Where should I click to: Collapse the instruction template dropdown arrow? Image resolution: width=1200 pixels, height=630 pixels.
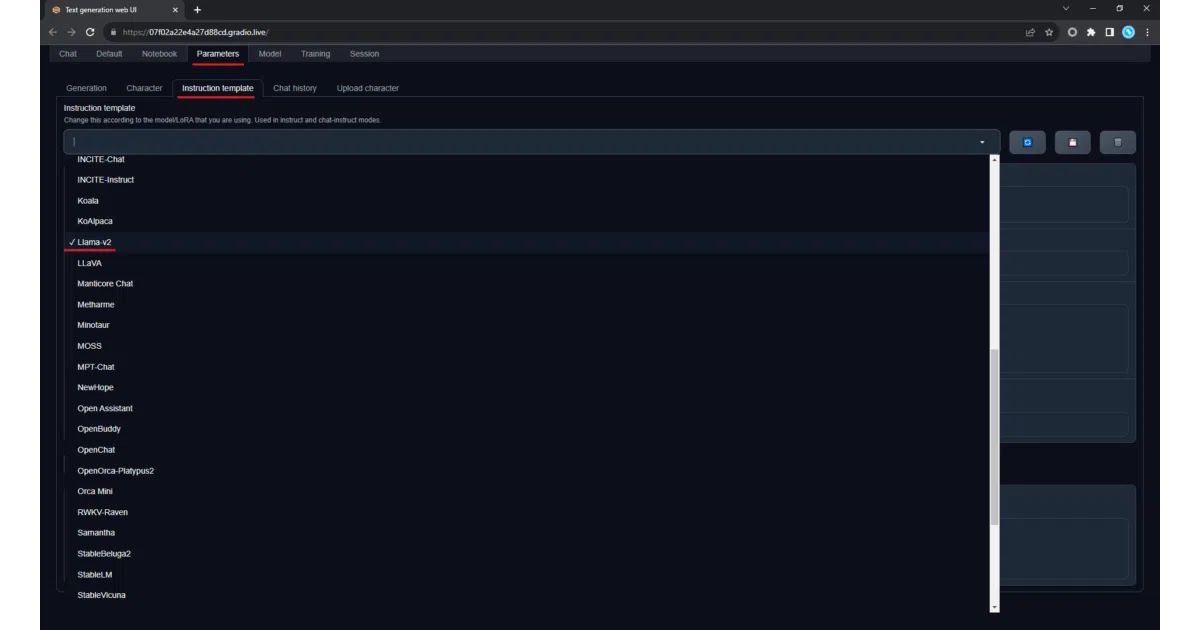pyautogui.click(x=982, y=142)
